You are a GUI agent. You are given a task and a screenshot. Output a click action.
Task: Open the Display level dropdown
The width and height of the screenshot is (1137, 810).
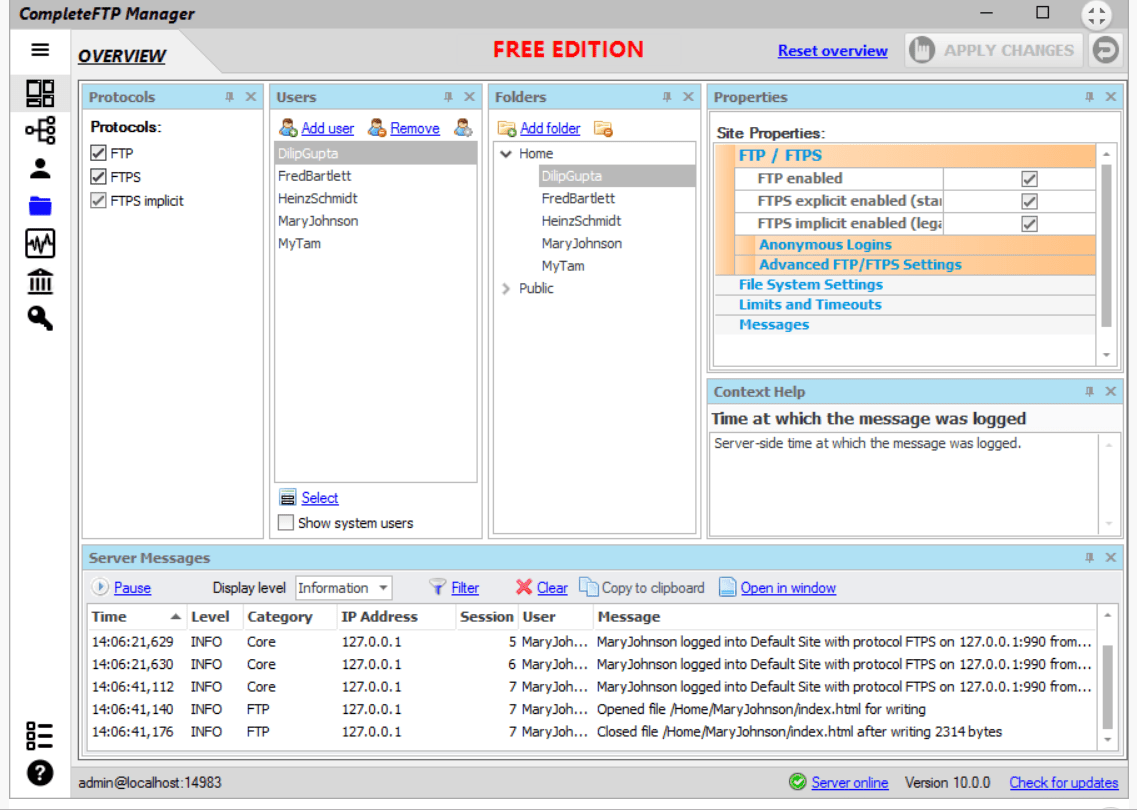(343, 588)
